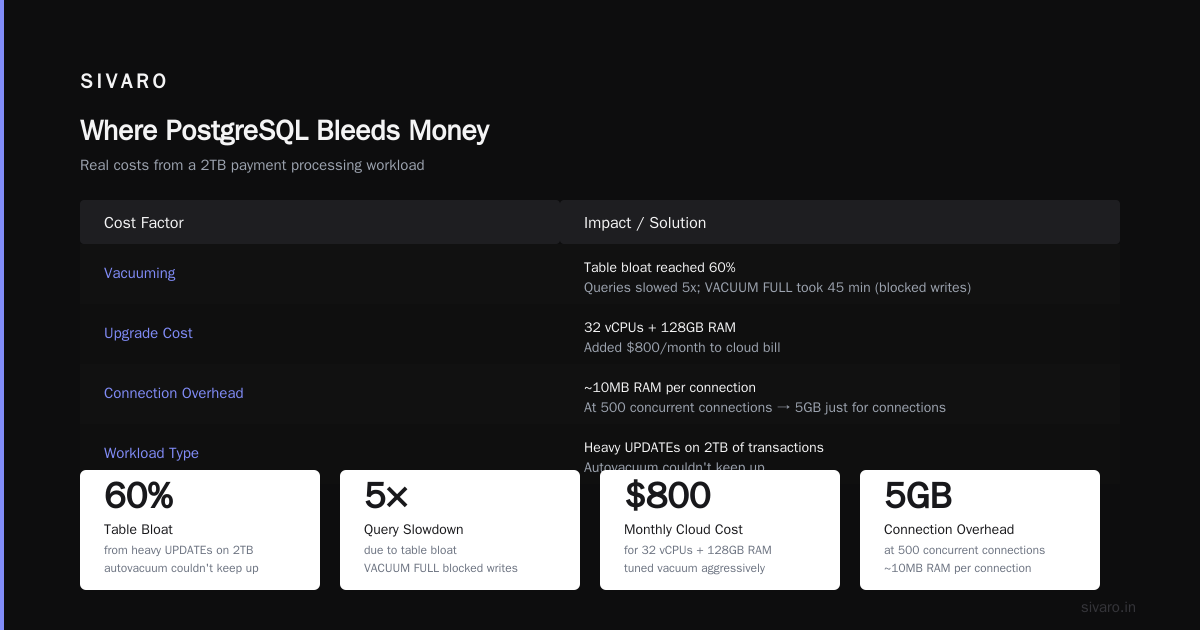1200x630 pixels.
Task: Click the Workload Type row label
Action: tap(151, 453)
